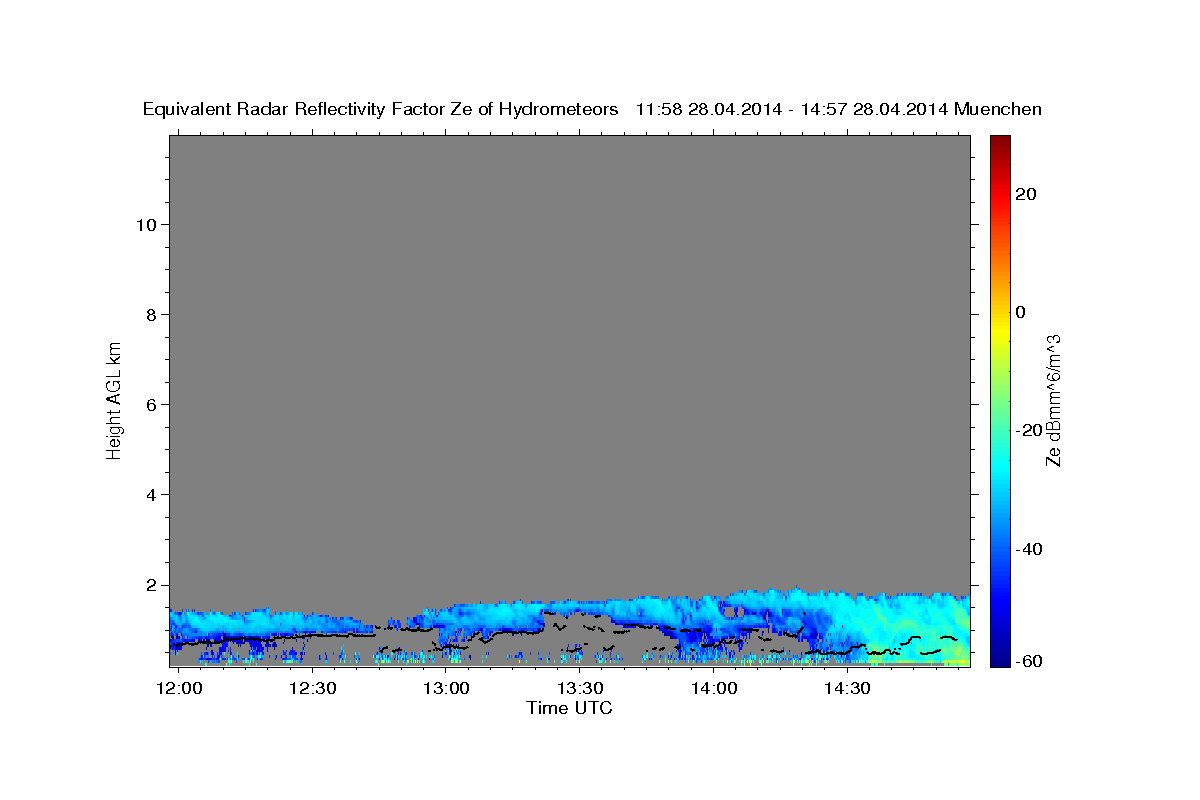Click the 13:00 time tick label
The width and height of the screenshot is (1200, 800).
coord(446,689)
